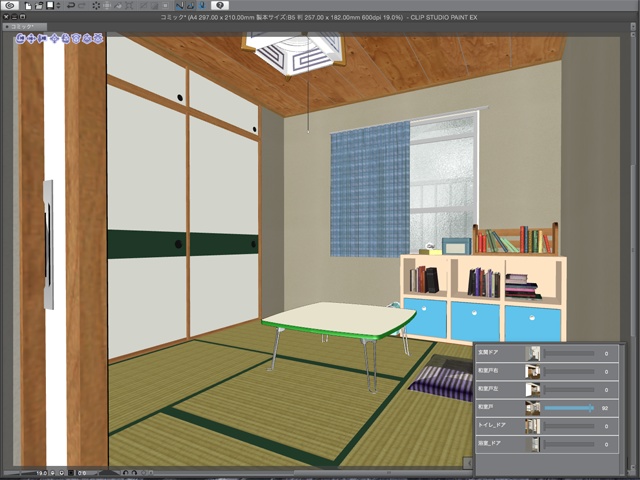Image resolution: width=640 pixels, height=480 pixels.
Task: Select the camera rotate 3D manipulator icon
Action: click(x=20, y=38)
